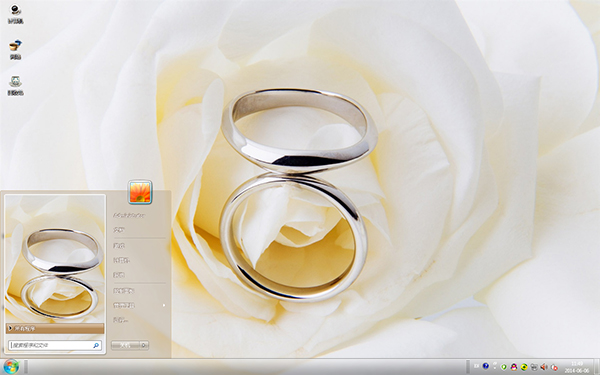Screen dimensions: 600x375
Task: Open the shutdown options arrow next to 关机
Action: click(x=144, y=345)
